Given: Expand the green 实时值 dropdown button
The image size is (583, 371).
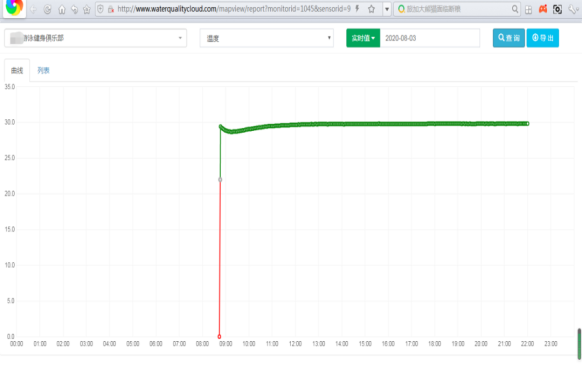Looking at the screenshot, I should 363,38.
